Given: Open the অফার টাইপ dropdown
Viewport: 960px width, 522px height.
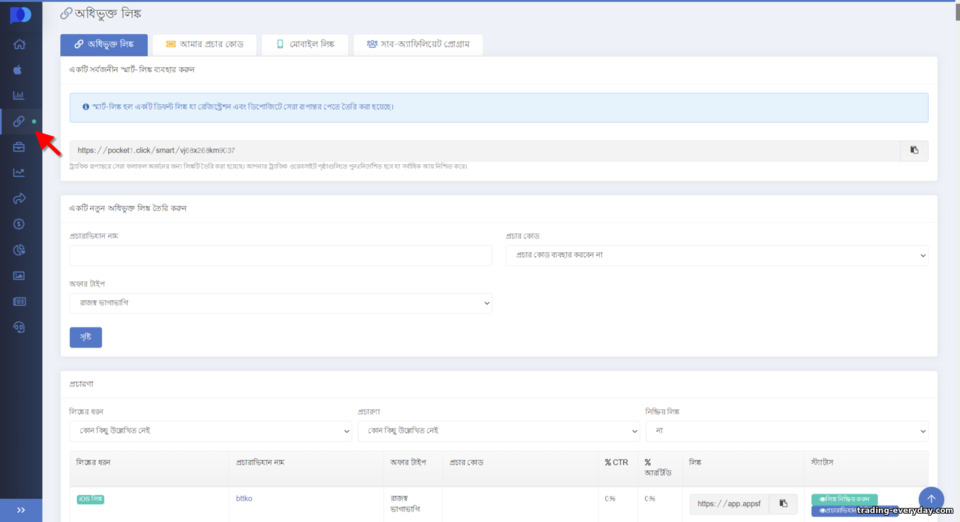Looking at the screenshot, I should pyautogui.click(x=281, y=303).
